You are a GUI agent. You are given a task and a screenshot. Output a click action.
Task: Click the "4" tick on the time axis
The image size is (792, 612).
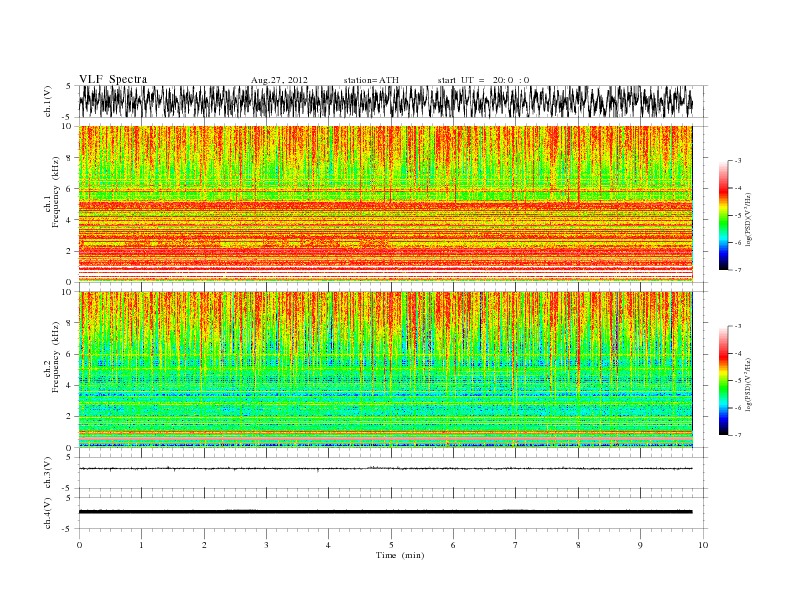tap(328, 545)
